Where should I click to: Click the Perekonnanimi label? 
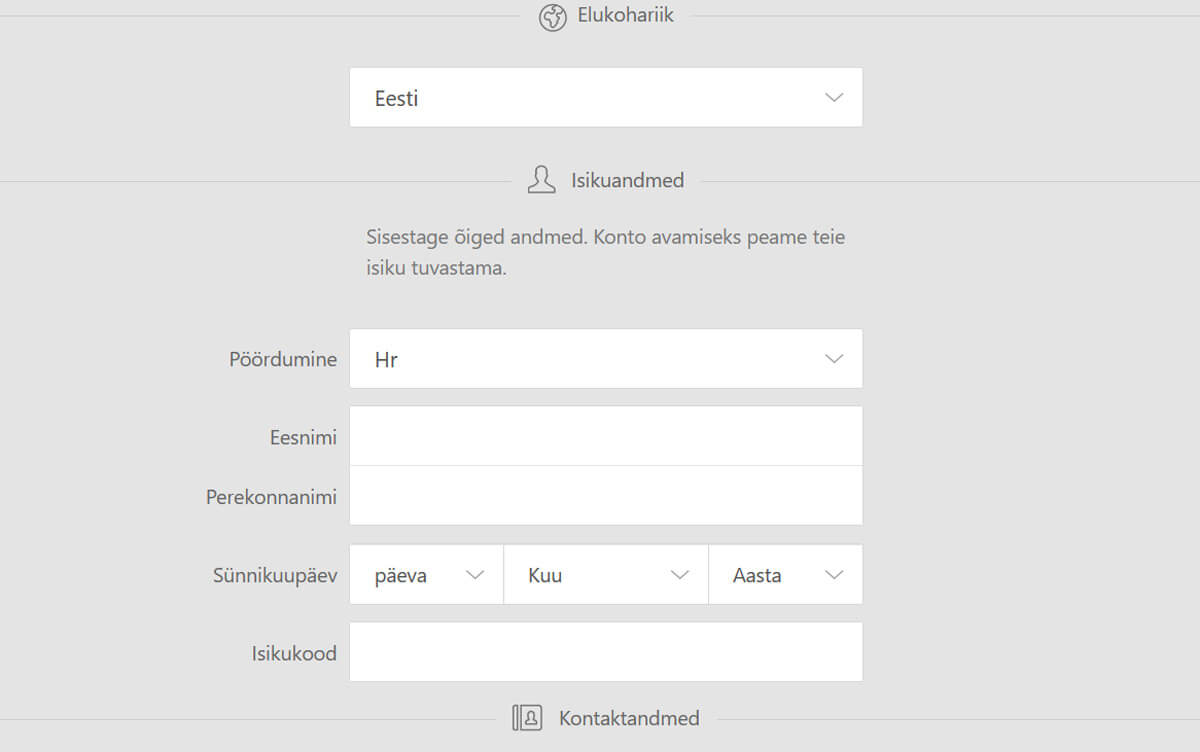click(x=271, y=497)
